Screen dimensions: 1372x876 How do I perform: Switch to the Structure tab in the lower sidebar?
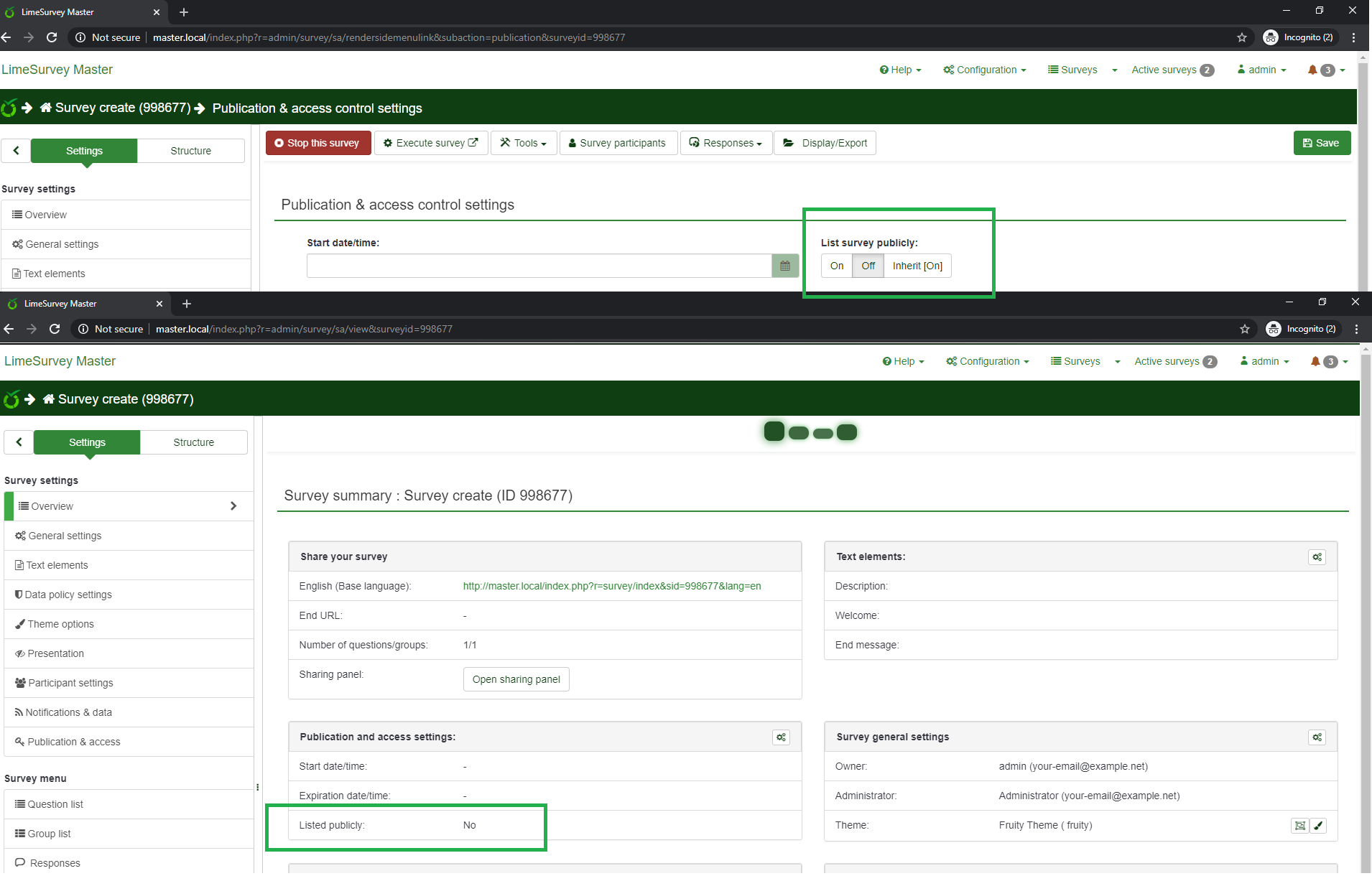[x=193, y=442]
